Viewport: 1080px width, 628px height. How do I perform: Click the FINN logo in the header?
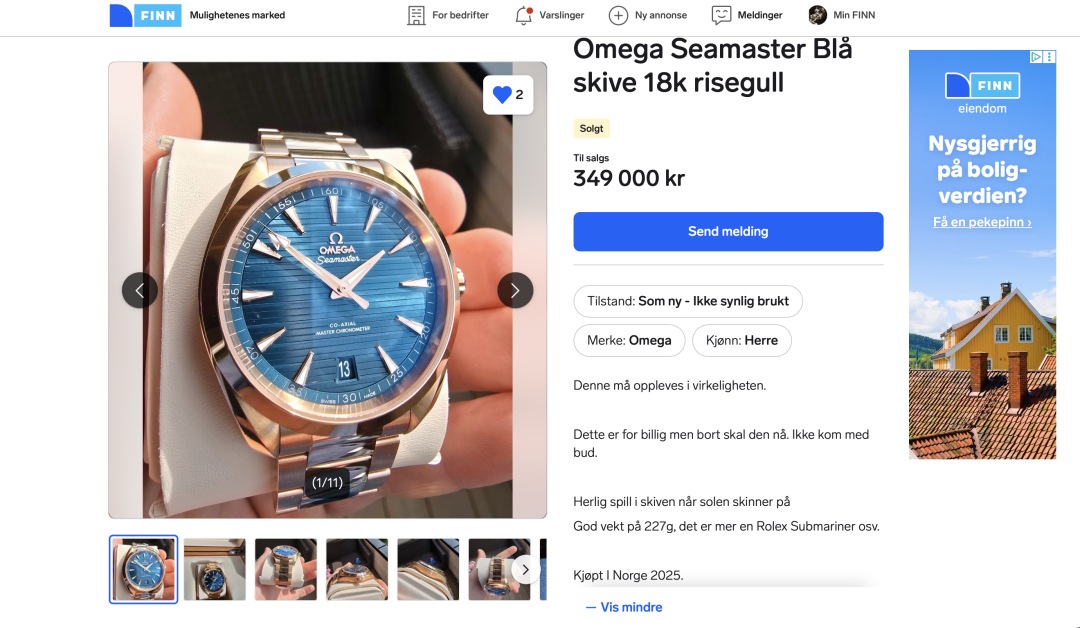coord(145,15)
